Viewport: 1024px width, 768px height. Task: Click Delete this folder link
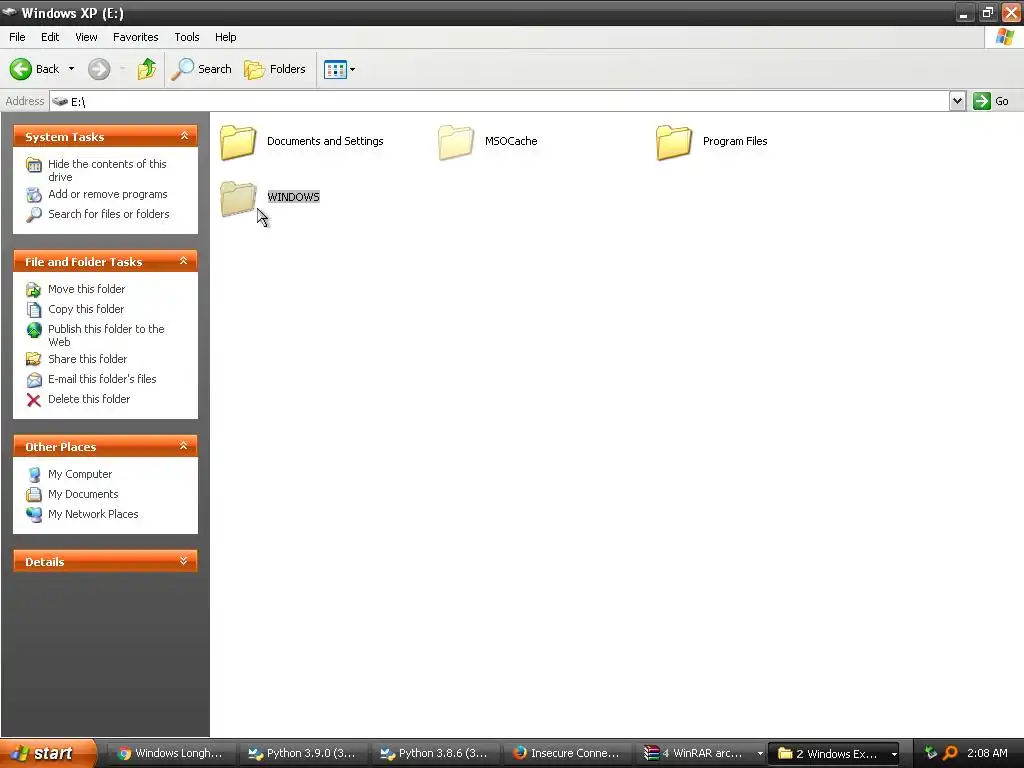[89, 399]
